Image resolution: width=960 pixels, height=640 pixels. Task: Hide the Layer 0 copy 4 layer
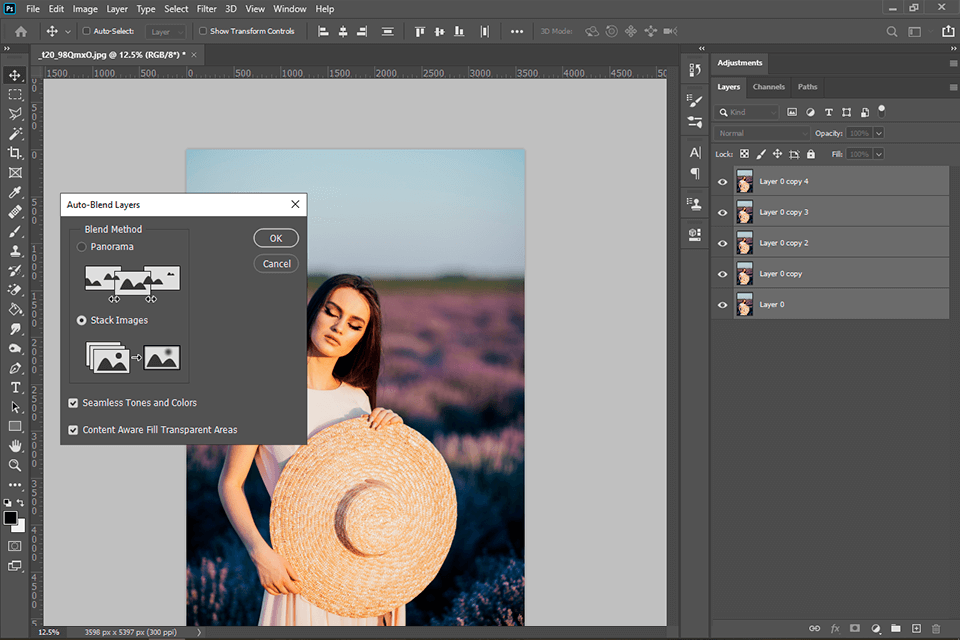coord(723,182)
